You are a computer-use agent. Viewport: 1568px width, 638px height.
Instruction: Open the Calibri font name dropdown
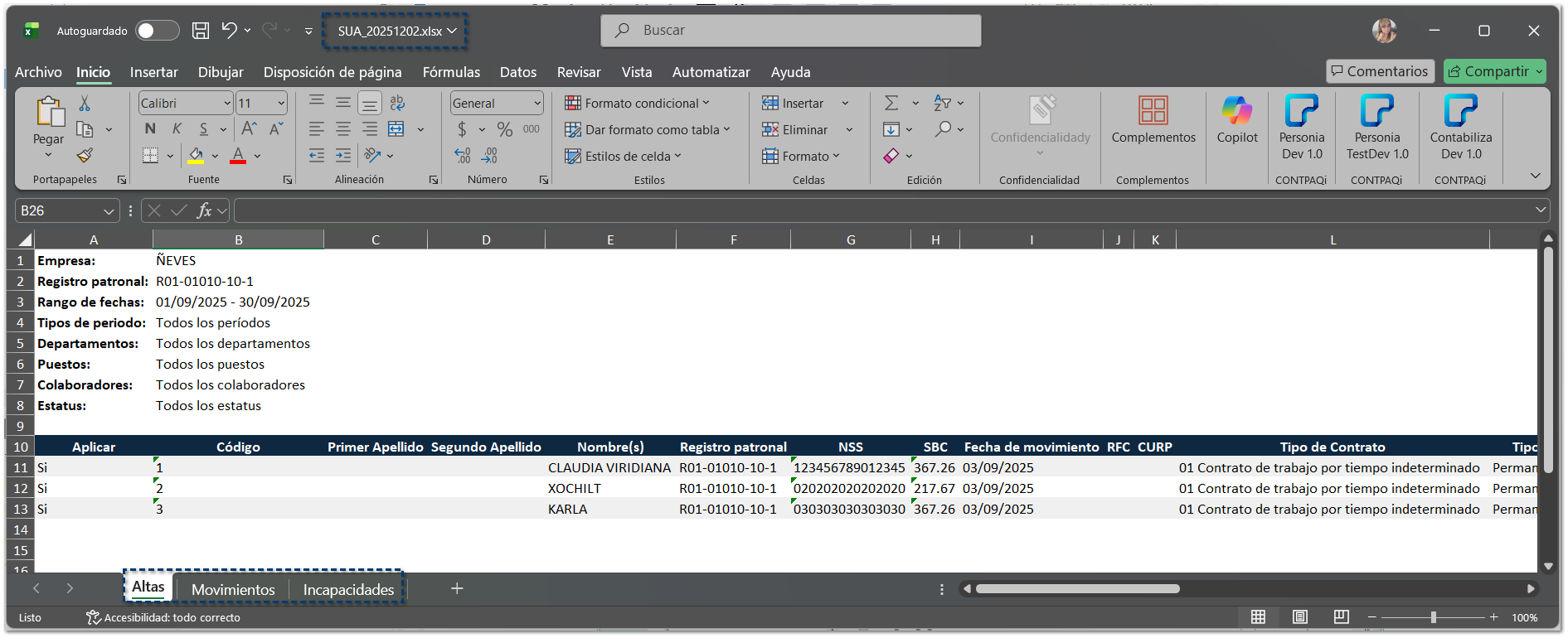227,104
